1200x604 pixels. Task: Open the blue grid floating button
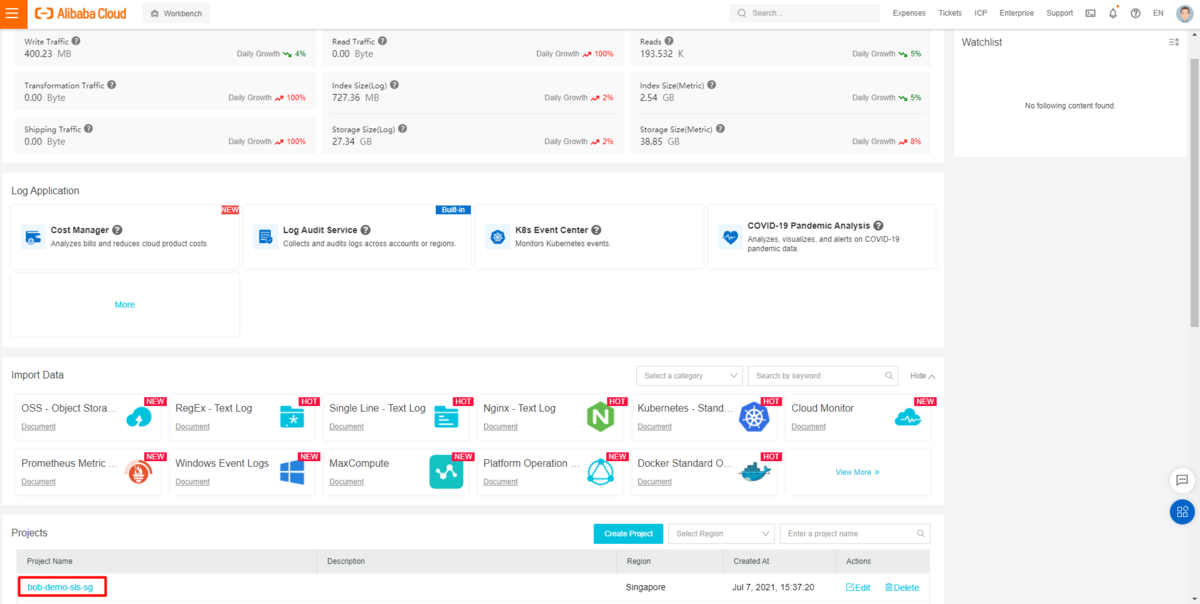coord(1182,512)
